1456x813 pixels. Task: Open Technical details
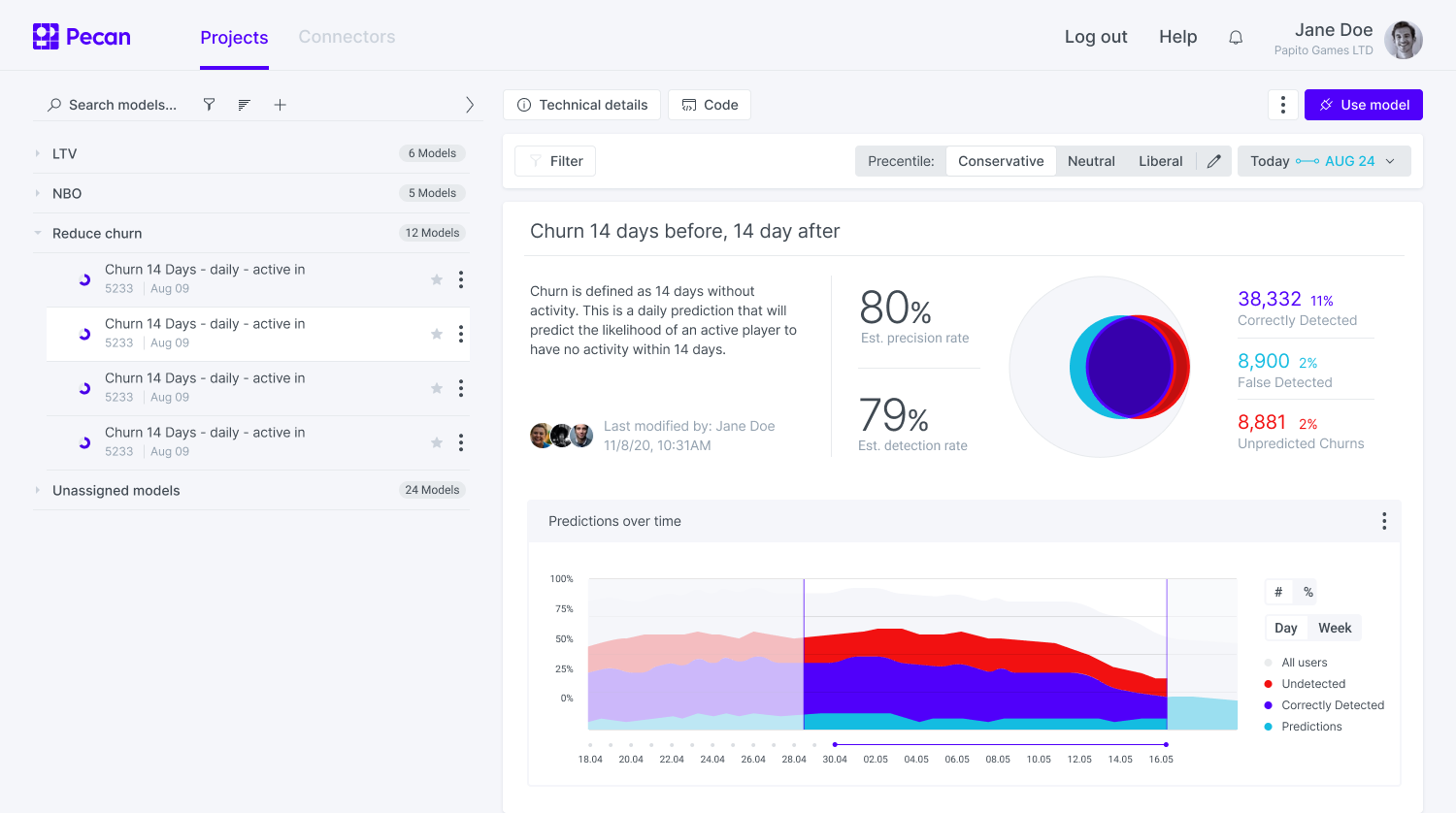tap(581, 105)
